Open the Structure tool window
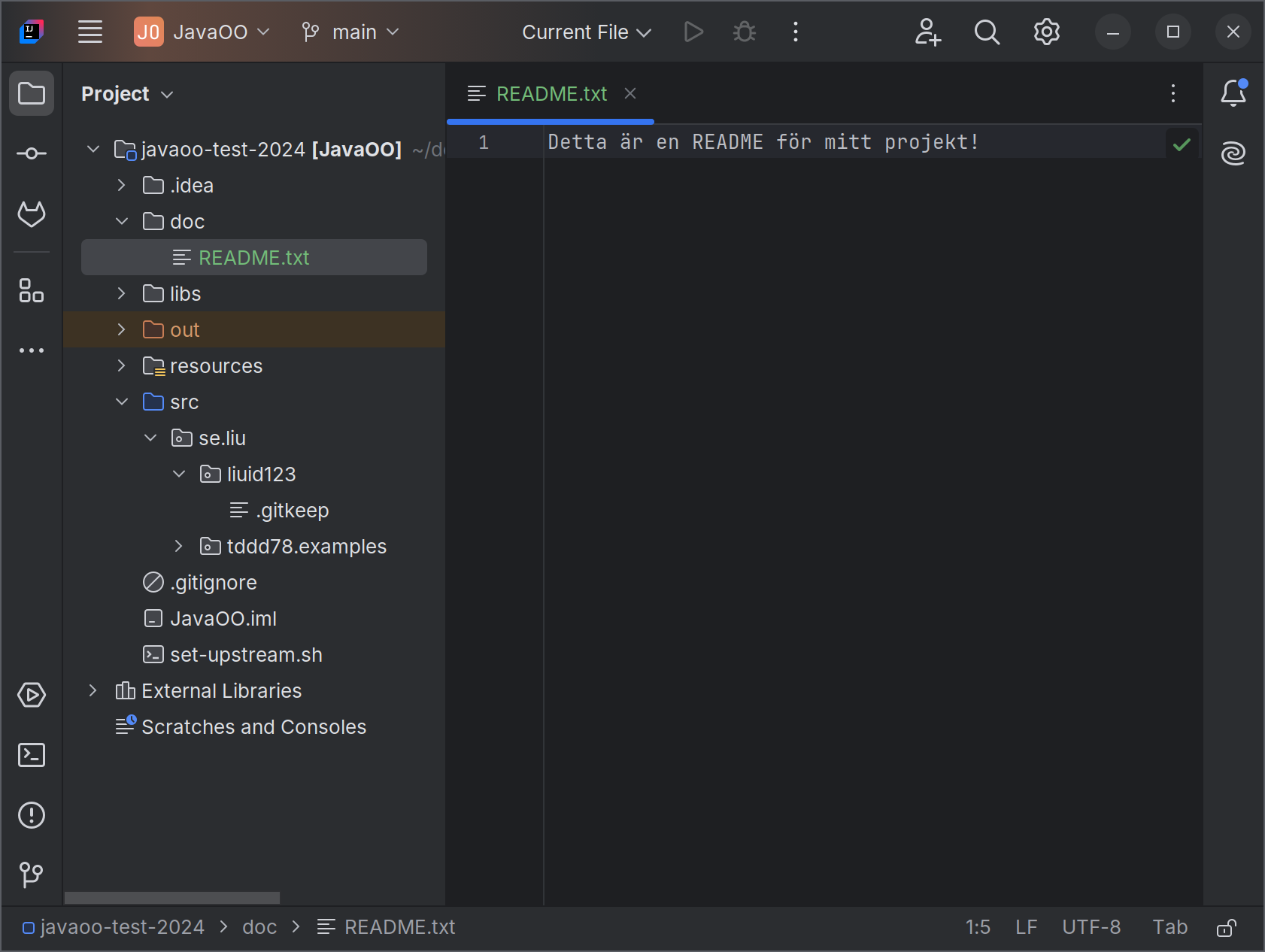 coord(32,290)
